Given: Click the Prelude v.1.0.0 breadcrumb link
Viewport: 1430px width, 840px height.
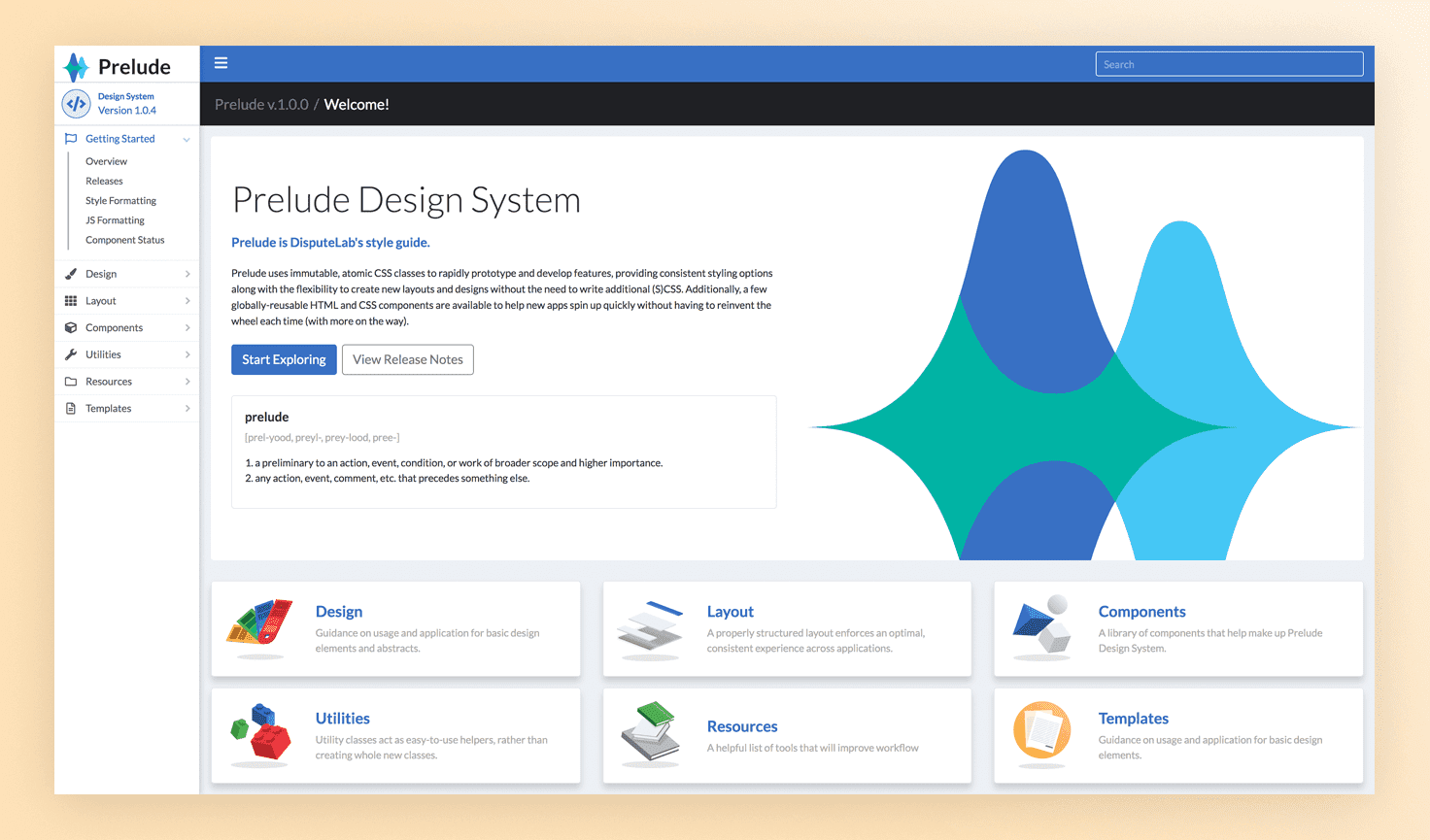Looking at the screenshot, I should 261,105.
